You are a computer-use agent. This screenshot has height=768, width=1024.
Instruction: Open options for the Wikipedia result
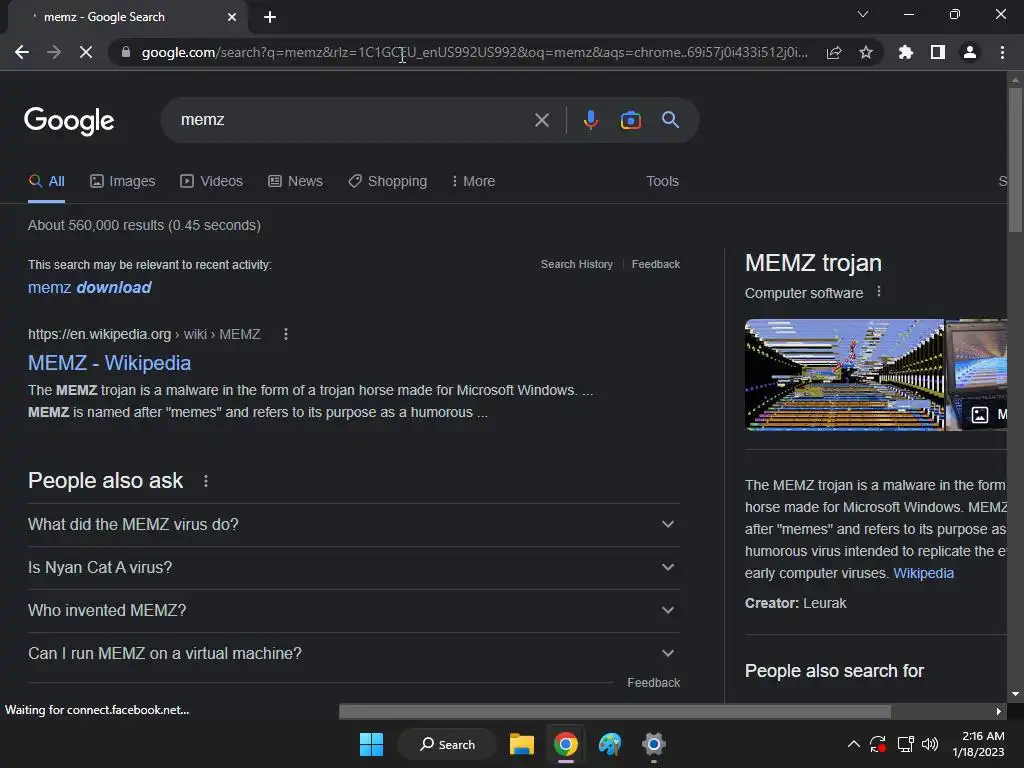click(285, 334)
